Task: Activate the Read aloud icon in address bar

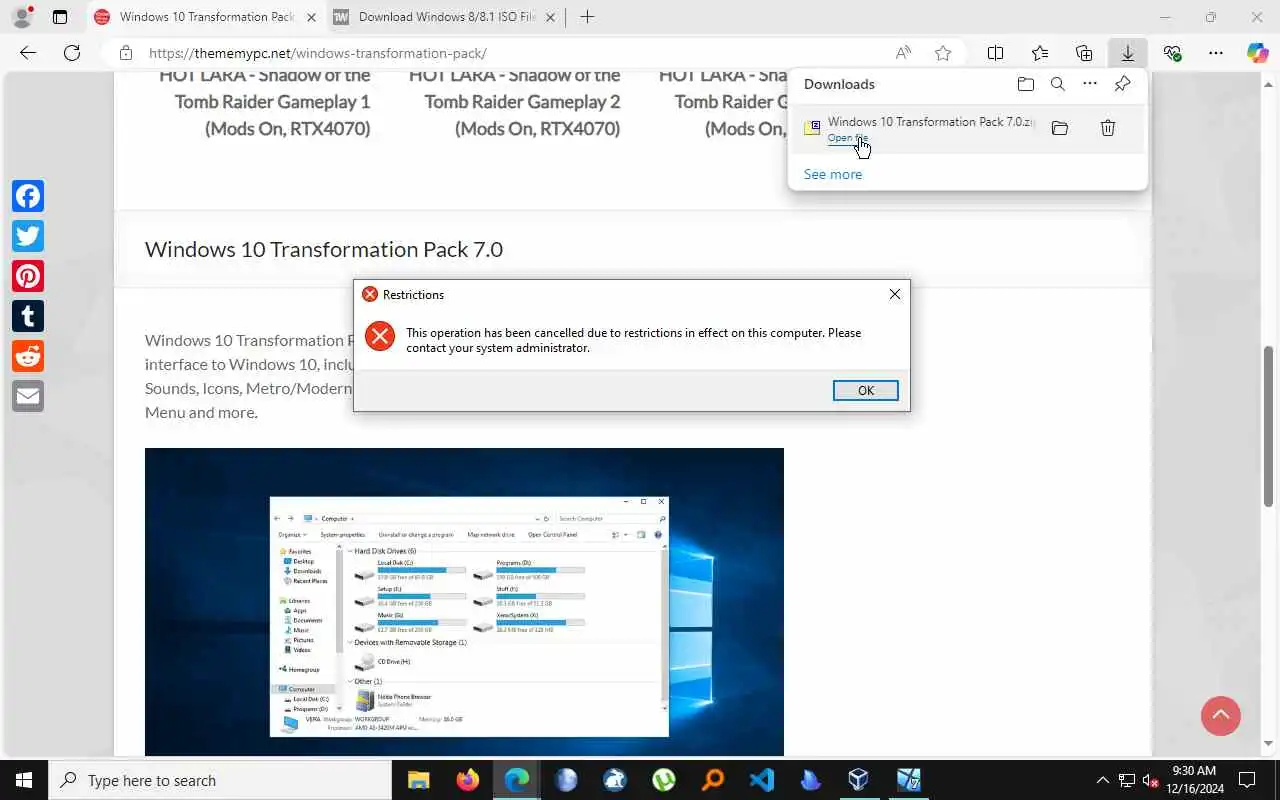Action: coord(903,53)
